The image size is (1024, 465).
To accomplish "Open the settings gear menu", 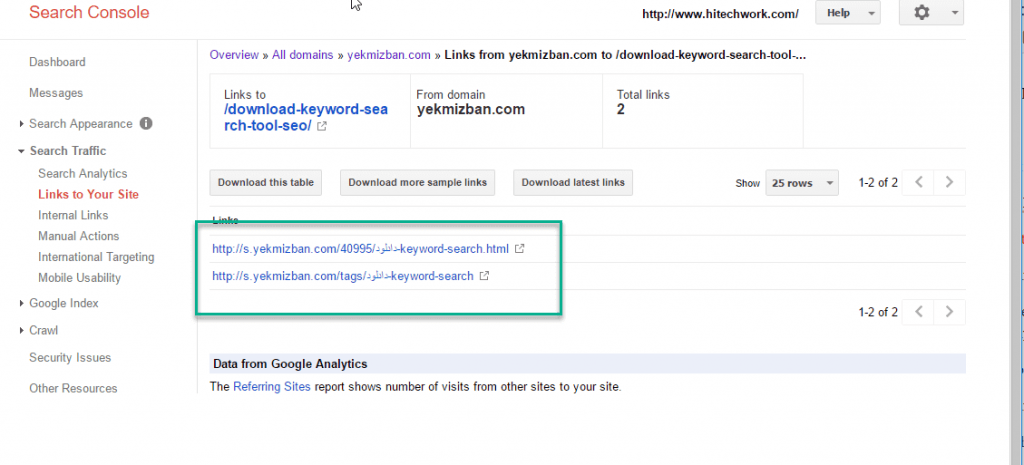I will pos(931,12).
